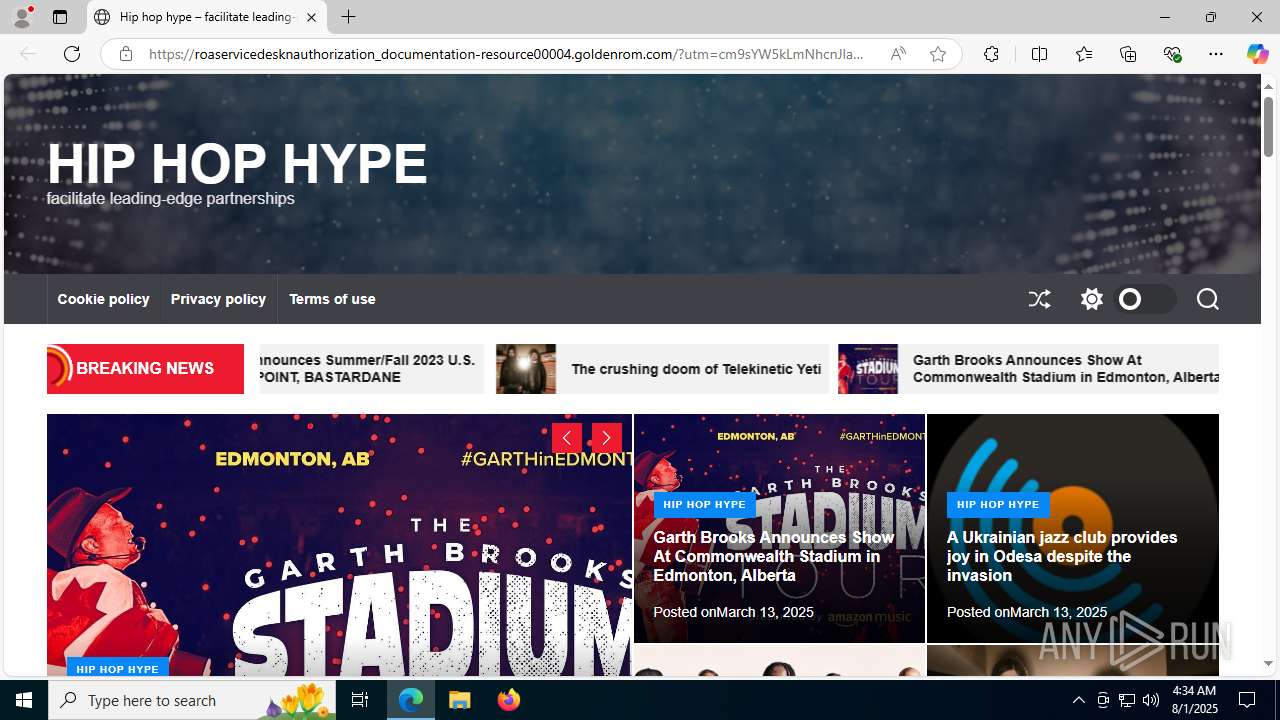Close the Hip hop hype tab
1280x720 pixels.
click(x=311, y=17)
